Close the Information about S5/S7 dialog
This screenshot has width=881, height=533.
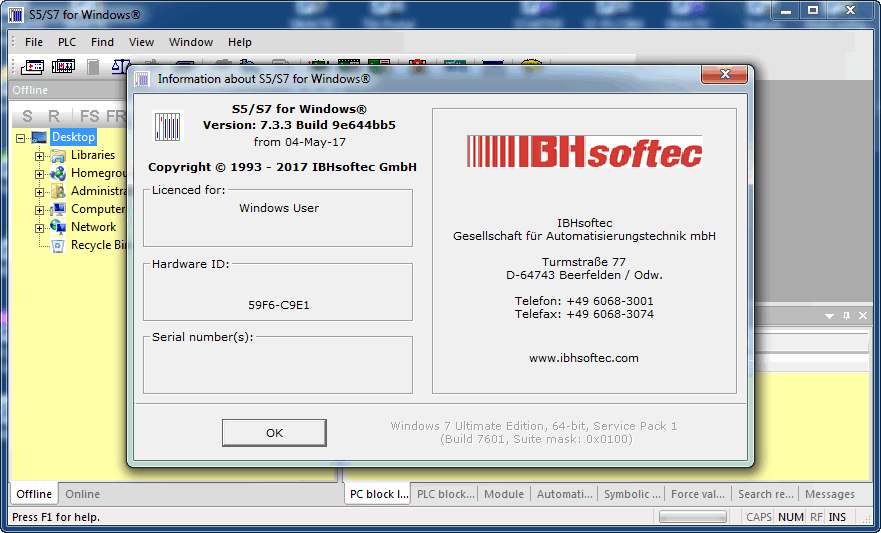coord(725,74)
